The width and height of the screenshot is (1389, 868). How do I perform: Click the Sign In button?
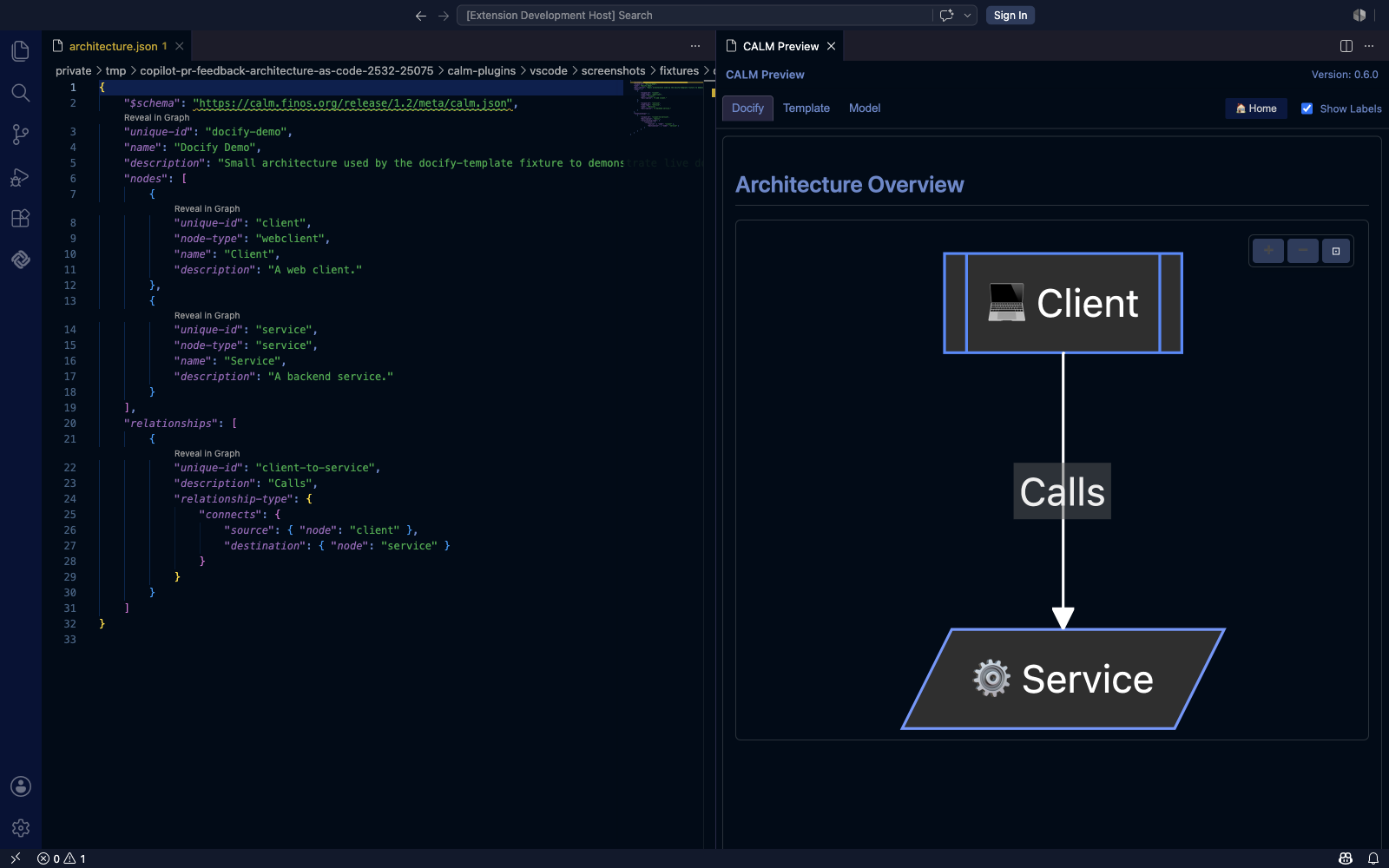[1010, 16]
